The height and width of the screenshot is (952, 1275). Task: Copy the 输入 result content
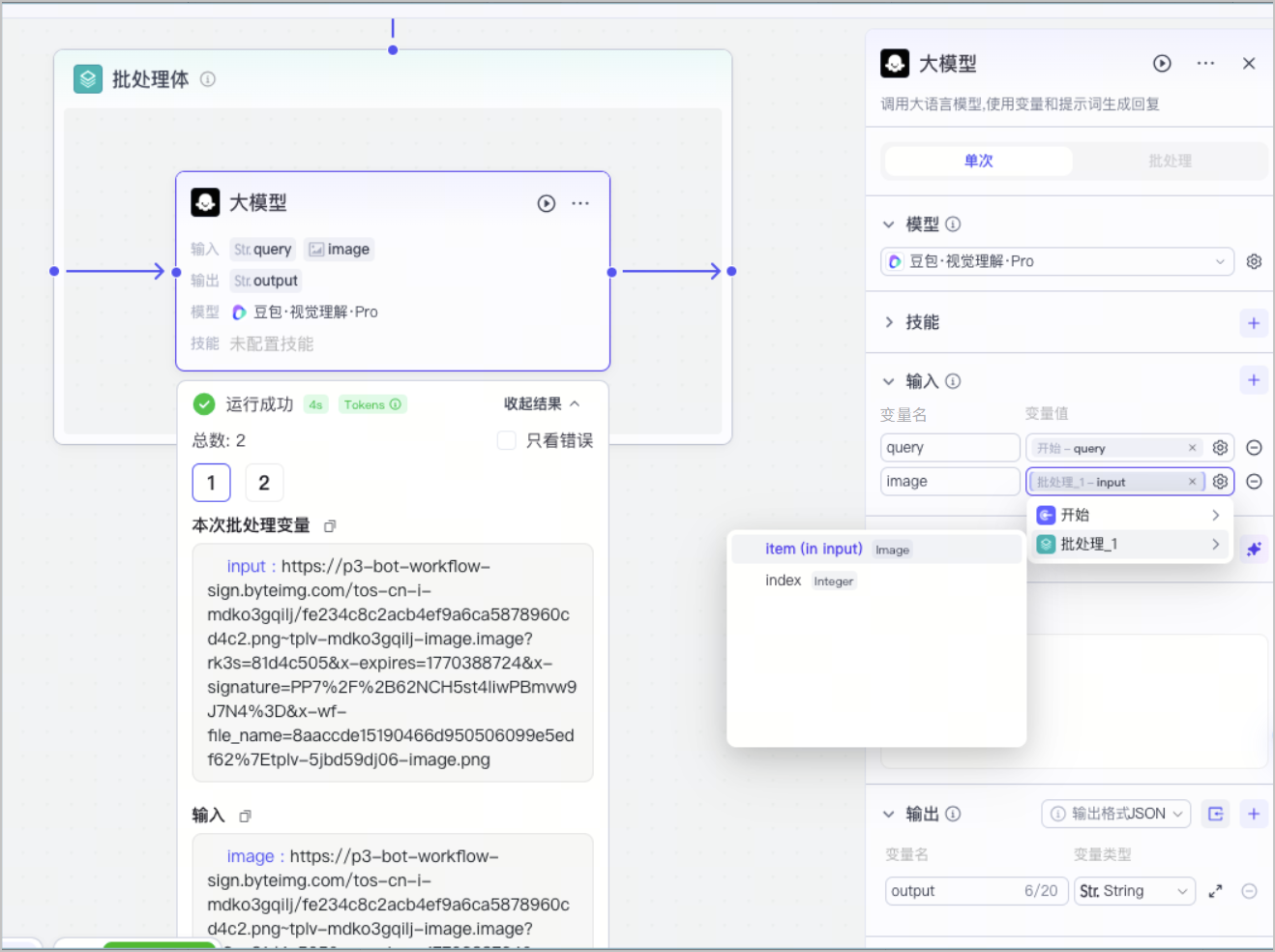(245, 817)
